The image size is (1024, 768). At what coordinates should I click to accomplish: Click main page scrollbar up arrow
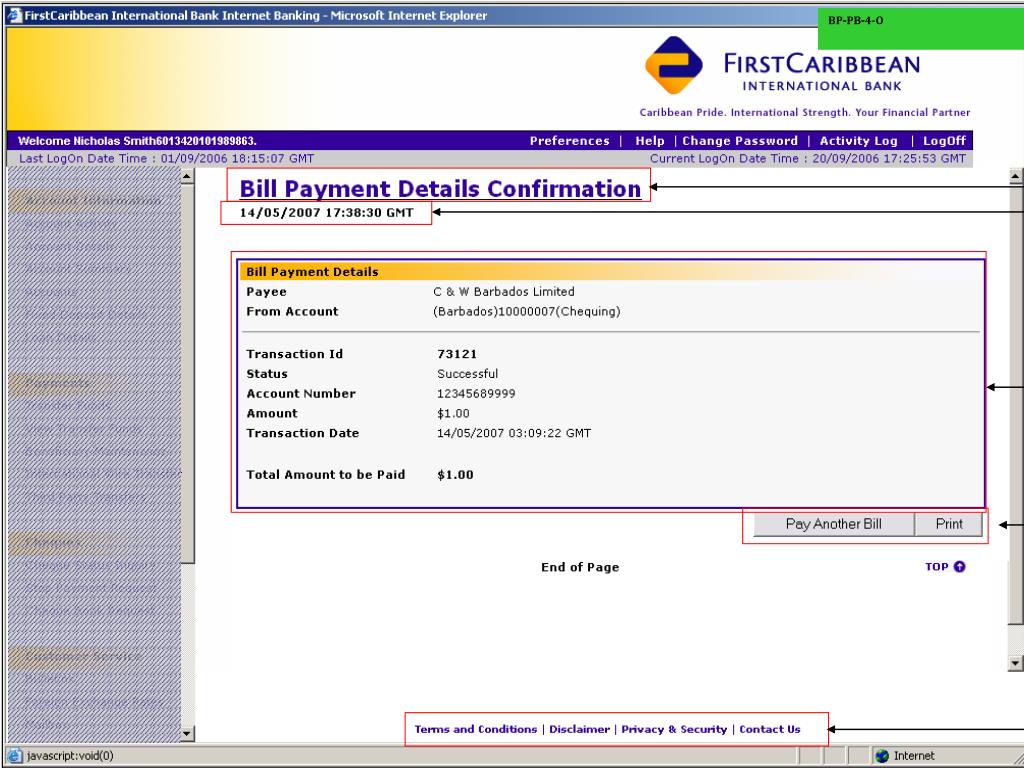[x=1016, y=176]
